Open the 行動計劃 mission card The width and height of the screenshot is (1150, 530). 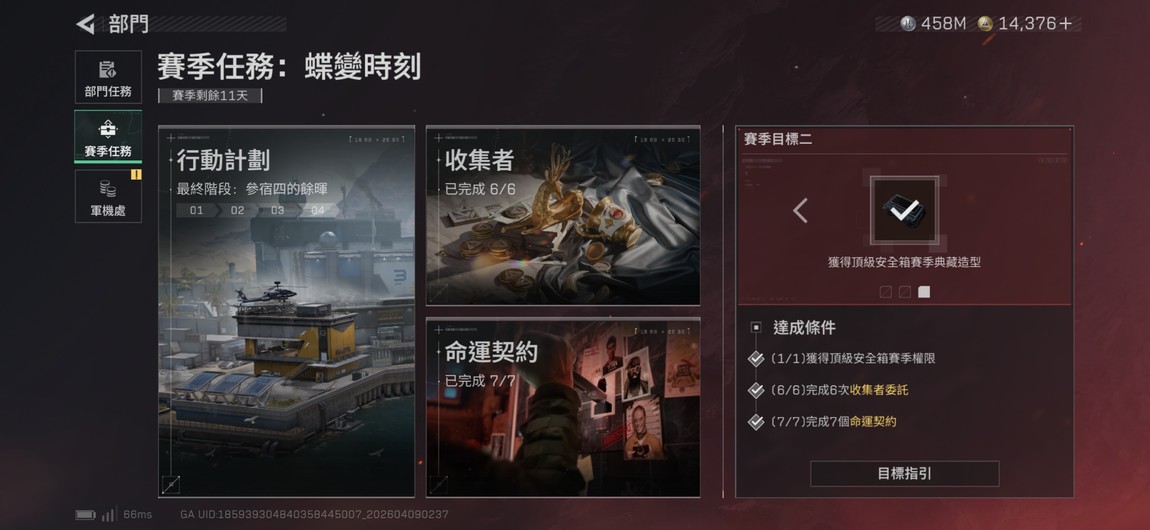pyautogui.click(x=286, y=312)
